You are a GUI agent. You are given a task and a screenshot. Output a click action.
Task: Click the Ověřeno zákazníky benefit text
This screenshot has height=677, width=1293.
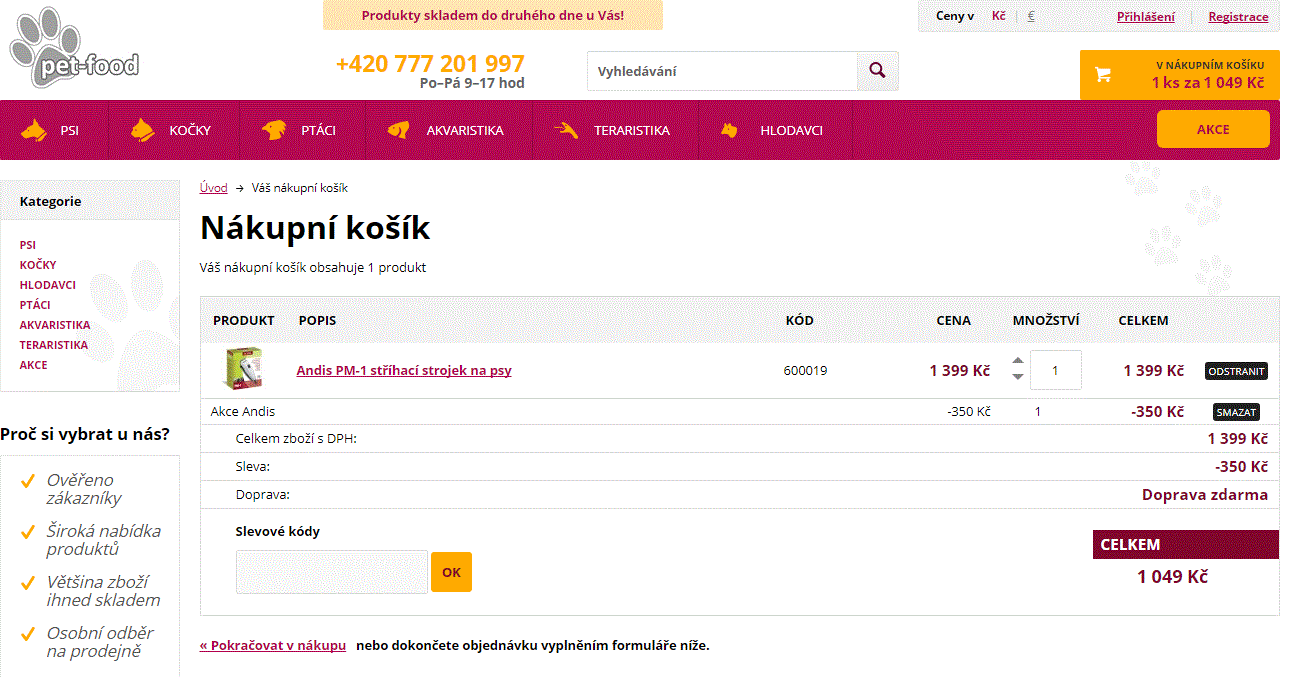click(84, 489)
